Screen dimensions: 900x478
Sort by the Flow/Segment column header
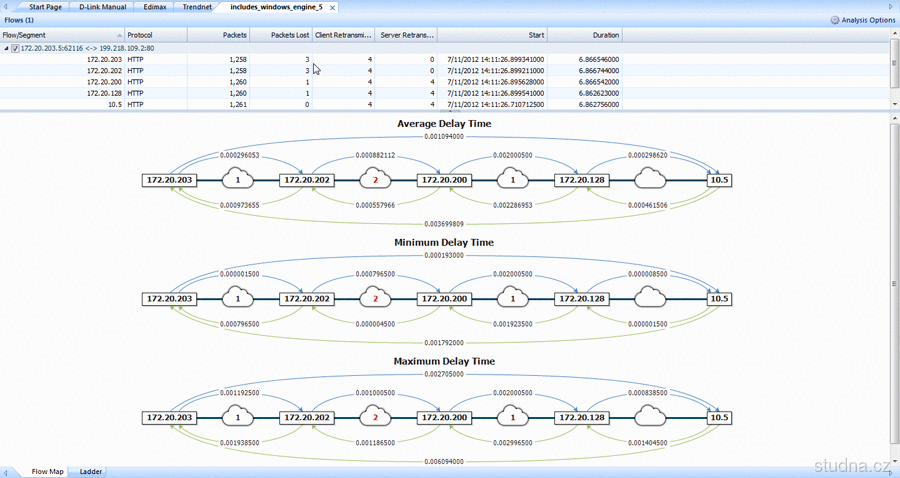pos(60,35)
